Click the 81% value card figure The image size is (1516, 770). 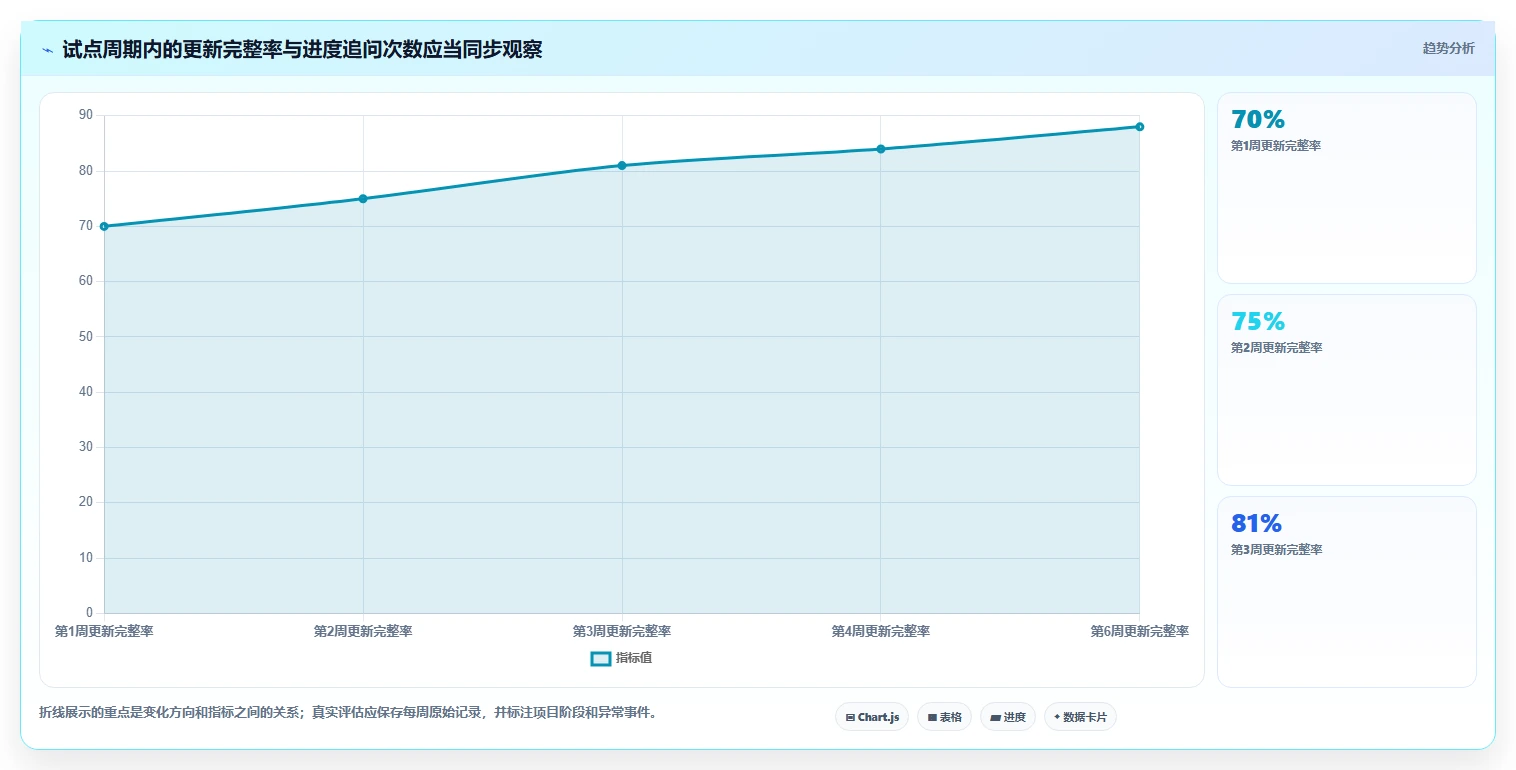click(x=1256, y=524)
